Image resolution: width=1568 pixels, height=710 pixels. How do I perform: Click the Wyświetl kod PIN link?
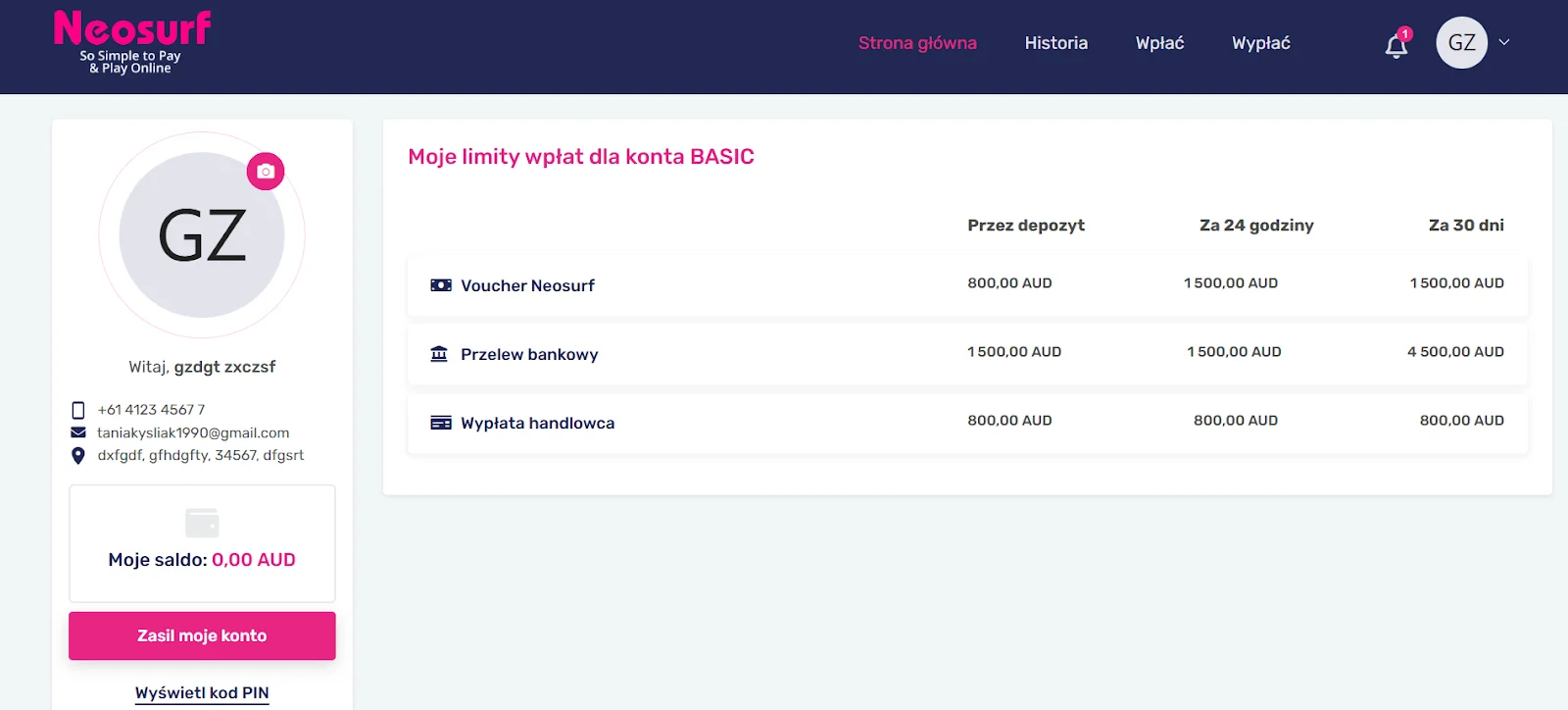point(202,692)
